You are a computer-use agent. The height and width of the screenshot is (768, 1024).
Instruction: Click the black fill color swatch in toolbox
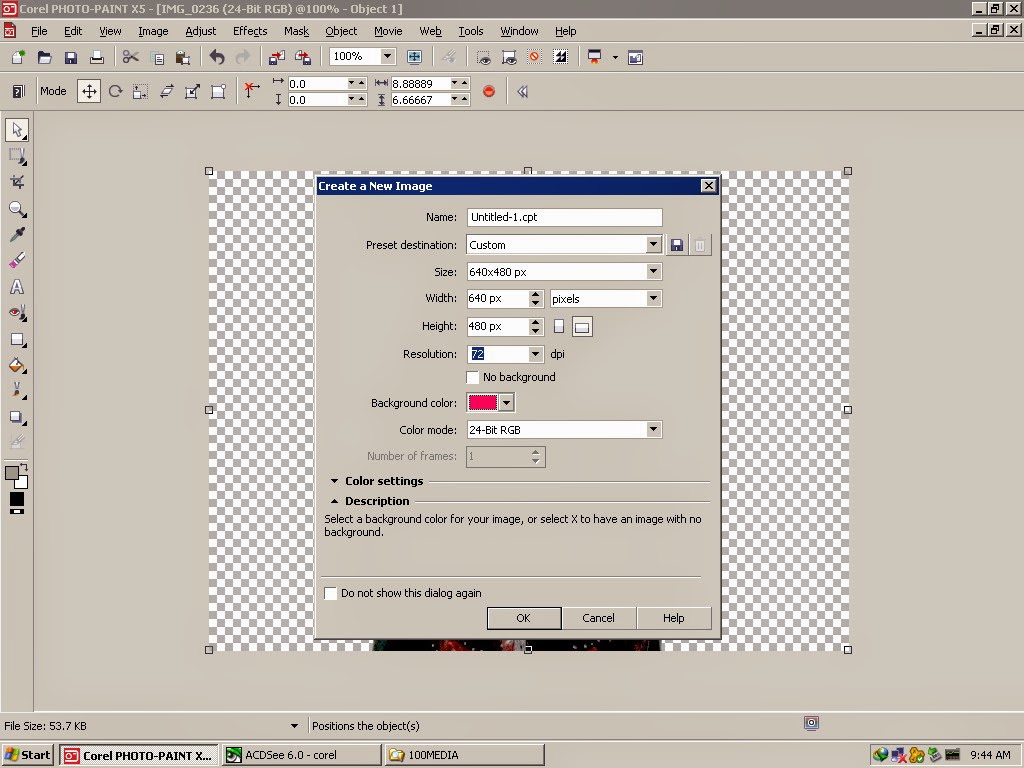pos(17,500)
